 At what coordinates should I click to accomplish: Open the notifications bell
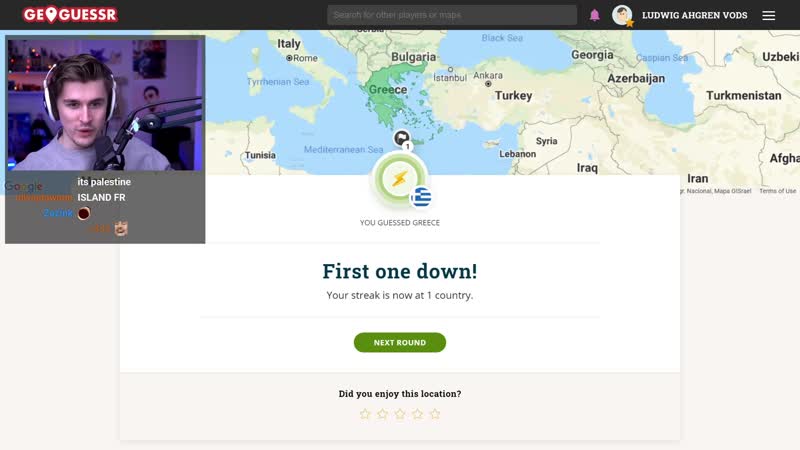[595, 15]
